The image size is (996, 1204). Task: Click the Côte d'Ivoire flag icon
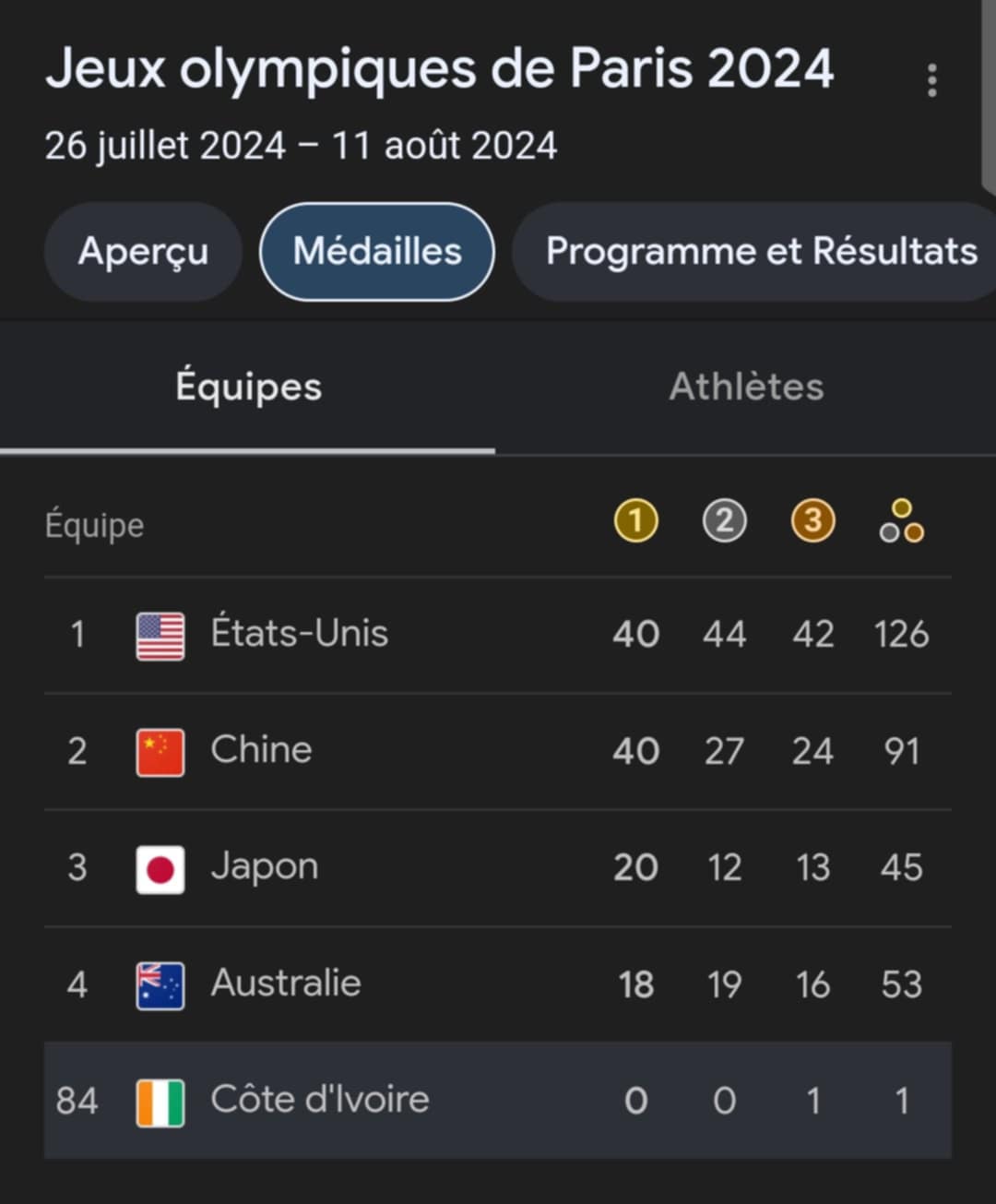pyautogui.click(x=160, y=1103)
